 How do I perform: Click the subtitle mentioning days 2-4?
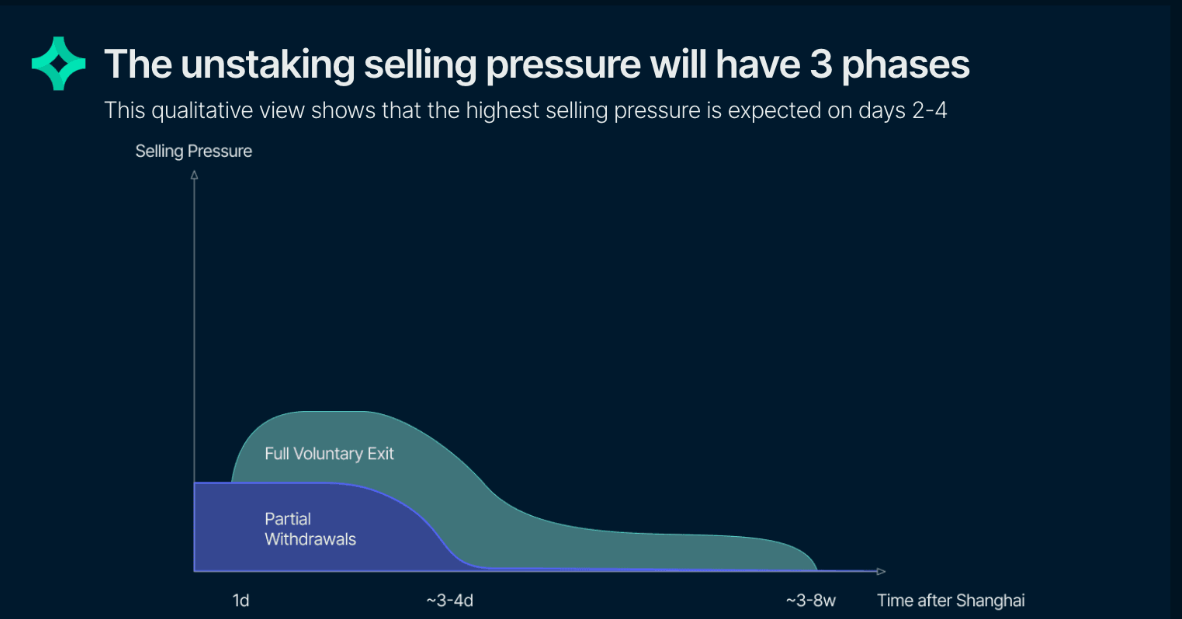click(x=525, y=110)
